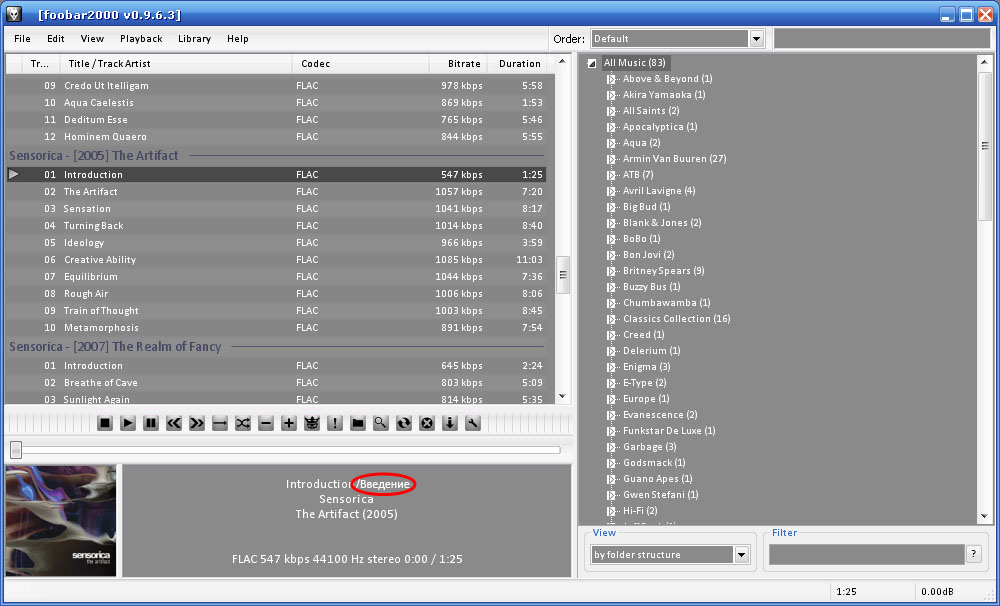Open the Order dropdown list
This screenshot has width=1000, height=606.
756,39
